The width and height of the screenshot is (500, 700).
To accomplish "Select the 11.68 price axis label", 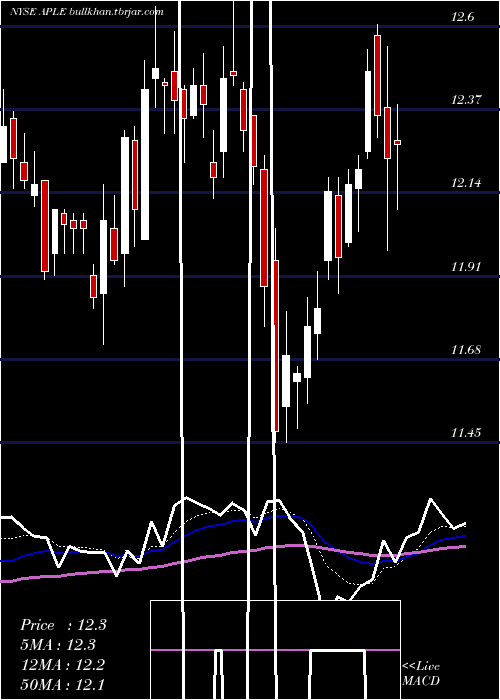I will [x=466, y=349].
